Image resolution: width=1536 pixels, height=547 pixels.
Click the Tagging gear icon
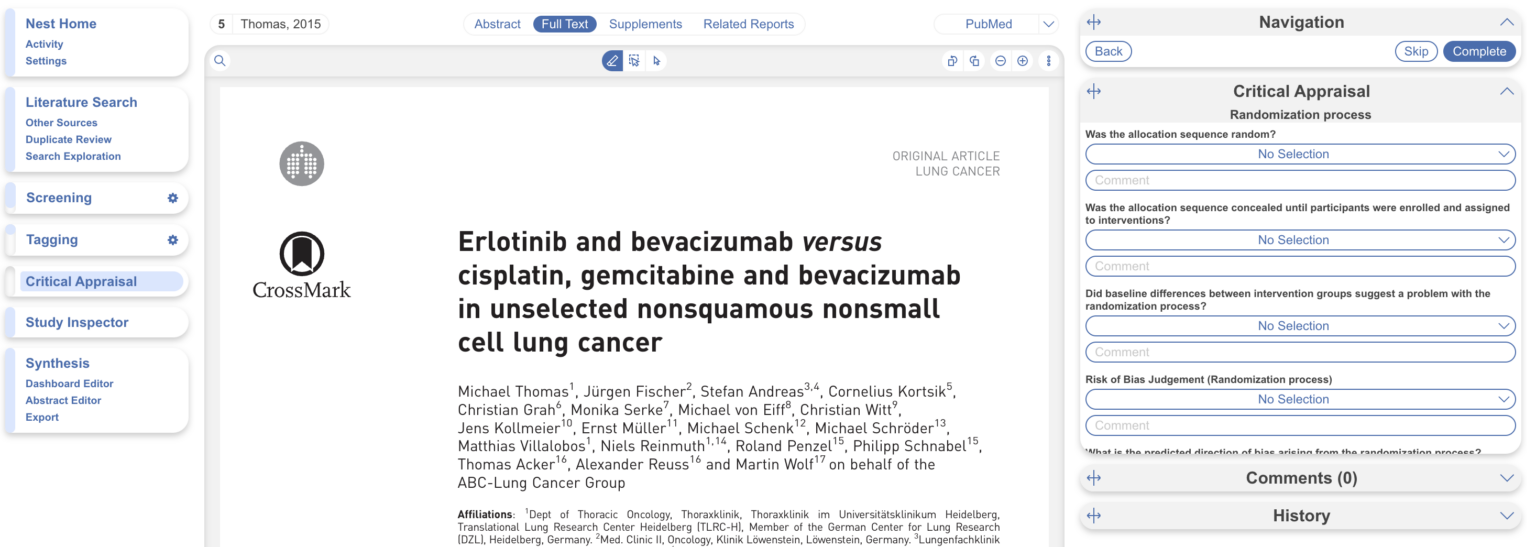coord(172,240)
